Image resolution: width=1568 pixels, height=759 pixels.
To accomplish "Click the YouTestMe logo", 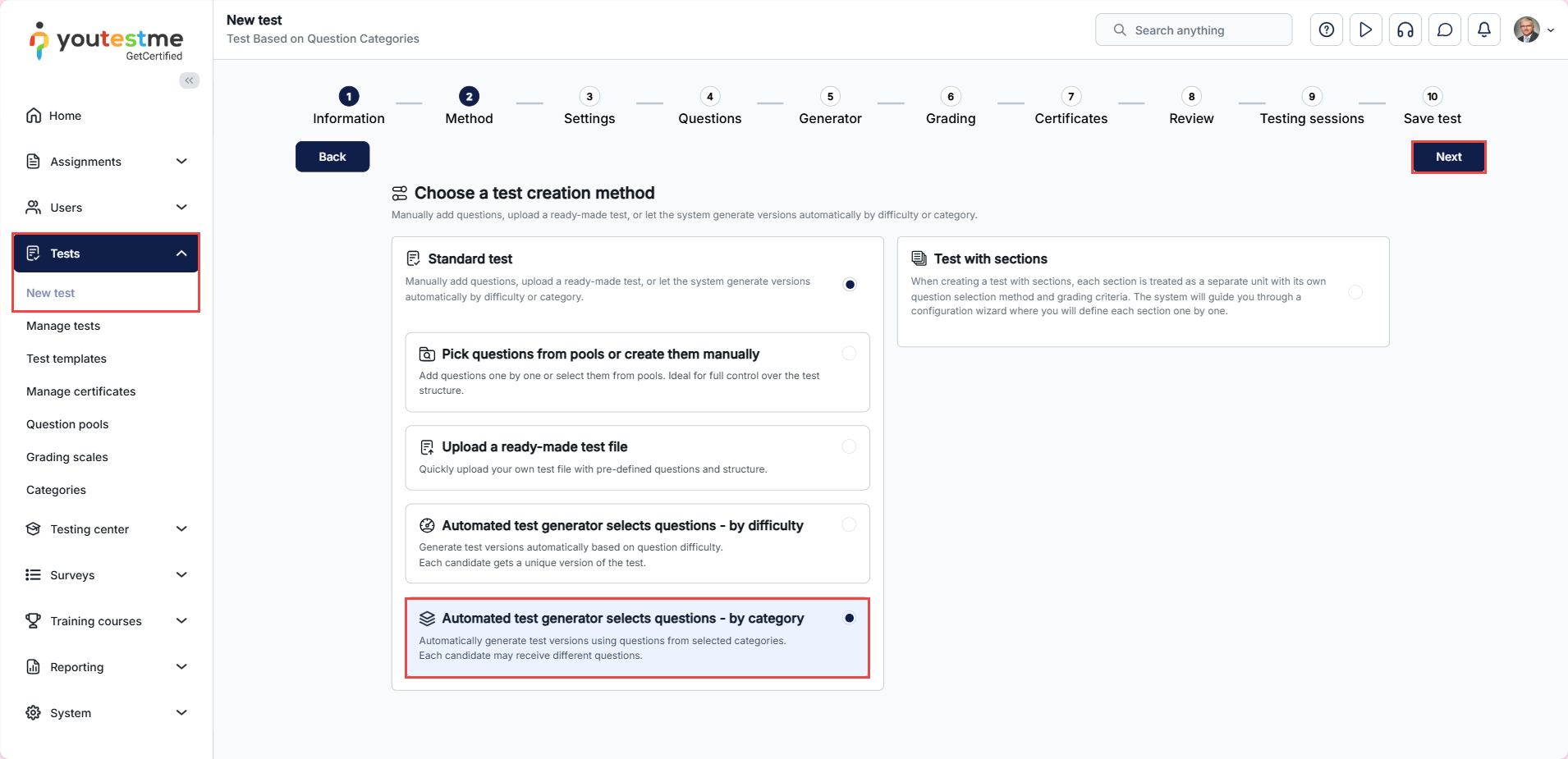I will coord(107,41).
